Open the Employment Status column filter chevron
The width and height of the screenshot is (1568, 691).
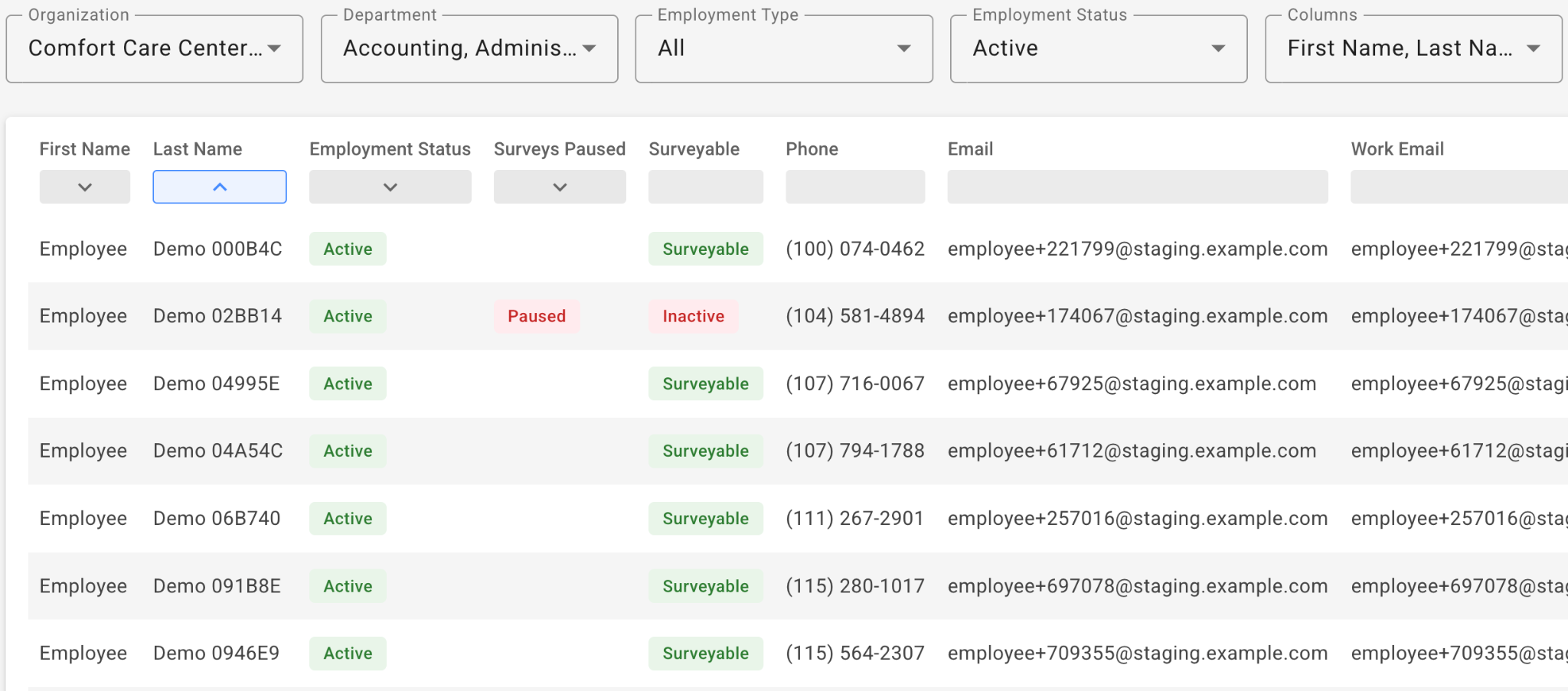pyautogui.click(x=390, y=187)
